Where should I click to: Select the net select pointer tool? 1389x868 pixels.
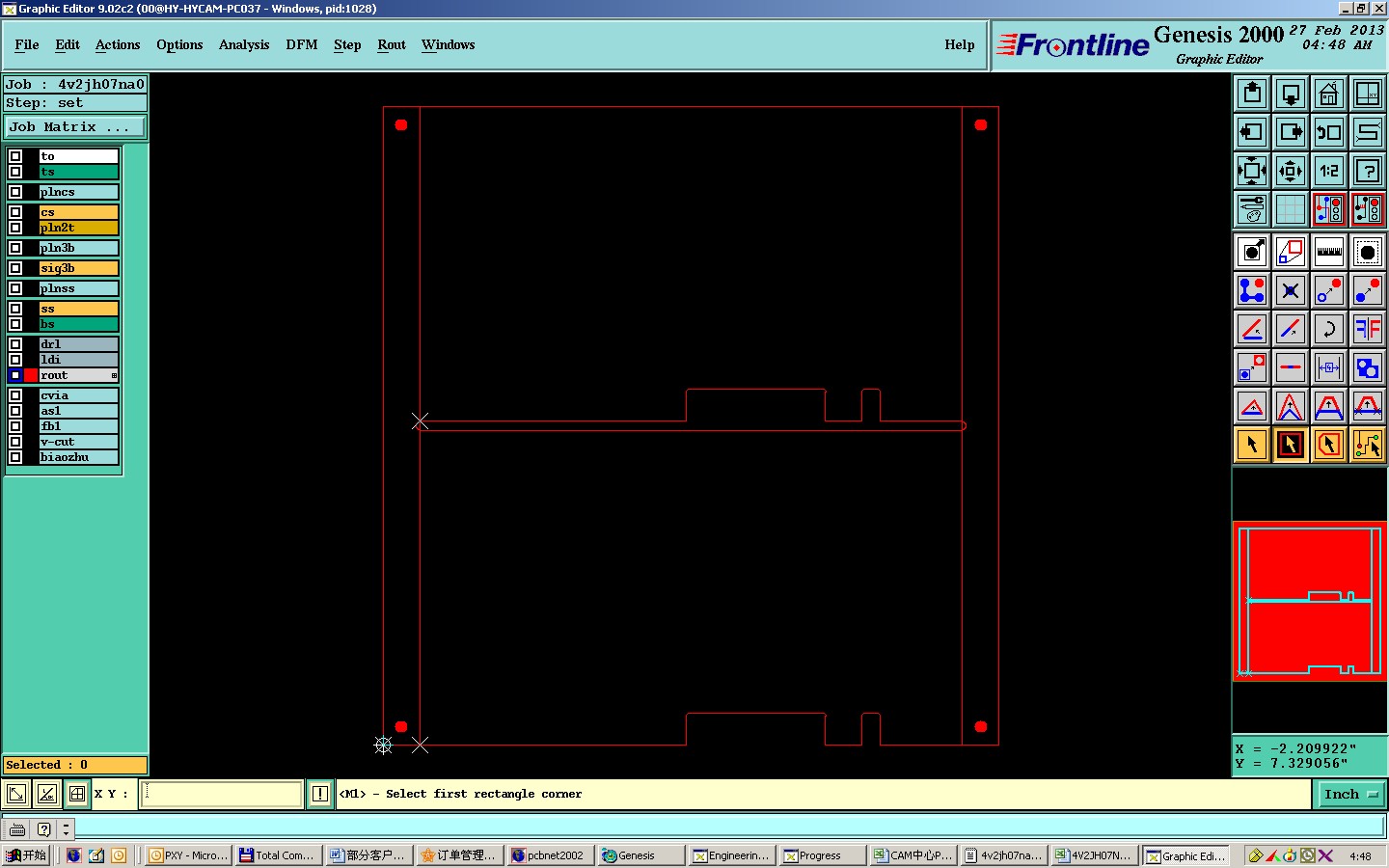[1368, 445]
